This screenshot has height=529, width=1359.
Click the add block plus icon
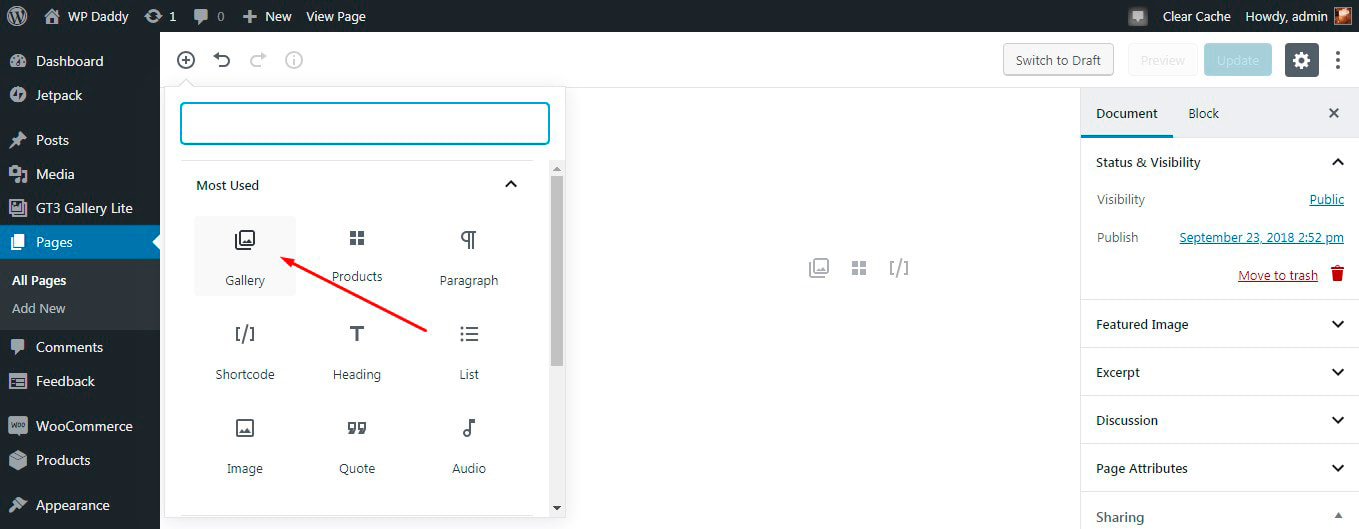point(186,60)
